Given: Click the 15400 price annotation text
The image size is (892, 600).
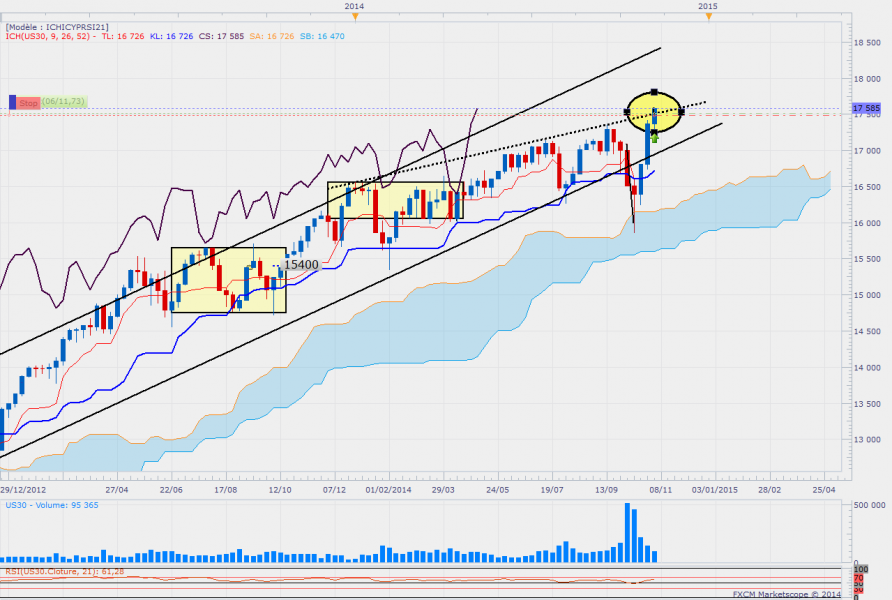Looking at the screenshot, I should [x=300, y=265].
